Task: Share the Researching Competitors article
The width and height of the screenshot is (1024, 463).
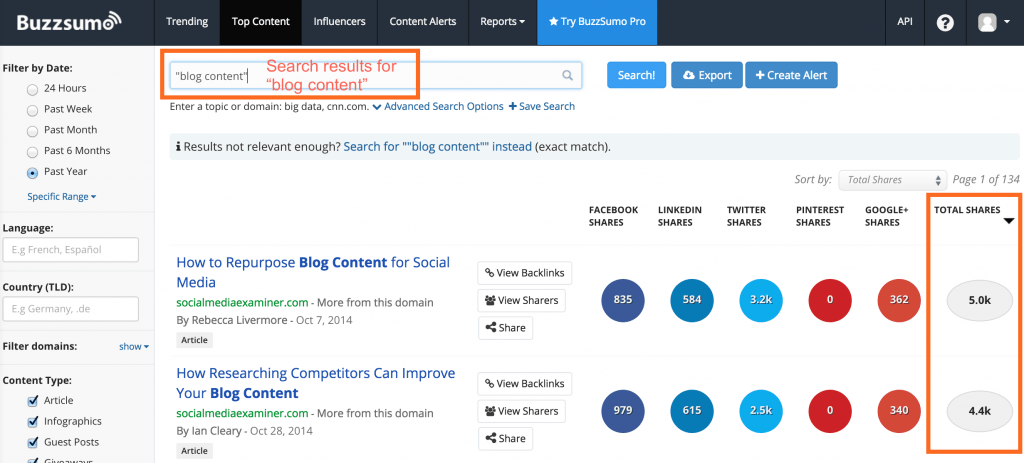Action: click(505, 439)
